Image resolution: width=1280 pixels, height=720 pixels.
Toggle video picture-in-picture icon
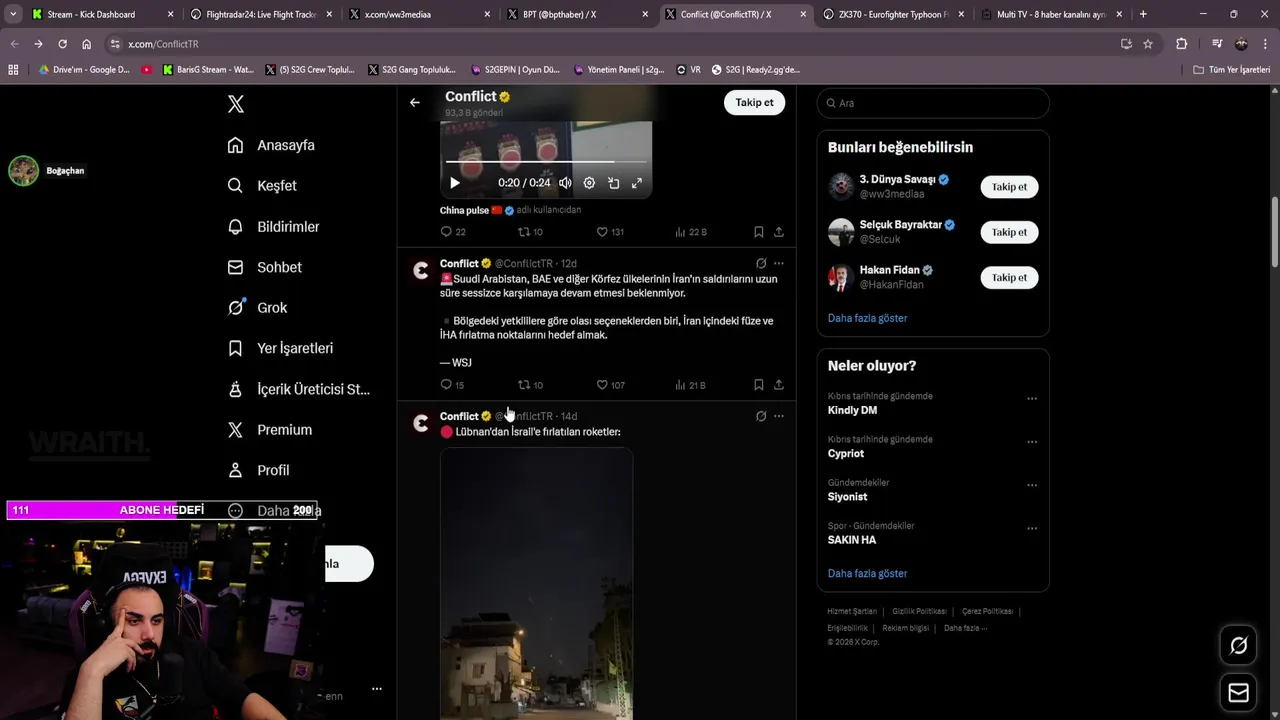point(613,183)
